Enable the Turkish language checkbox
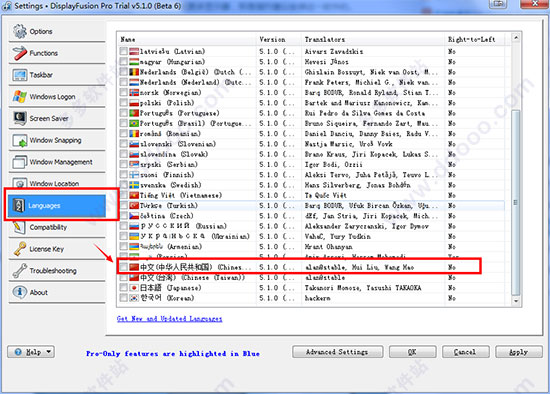The height and width of the screenshot is (394, 550). [123, 206]
